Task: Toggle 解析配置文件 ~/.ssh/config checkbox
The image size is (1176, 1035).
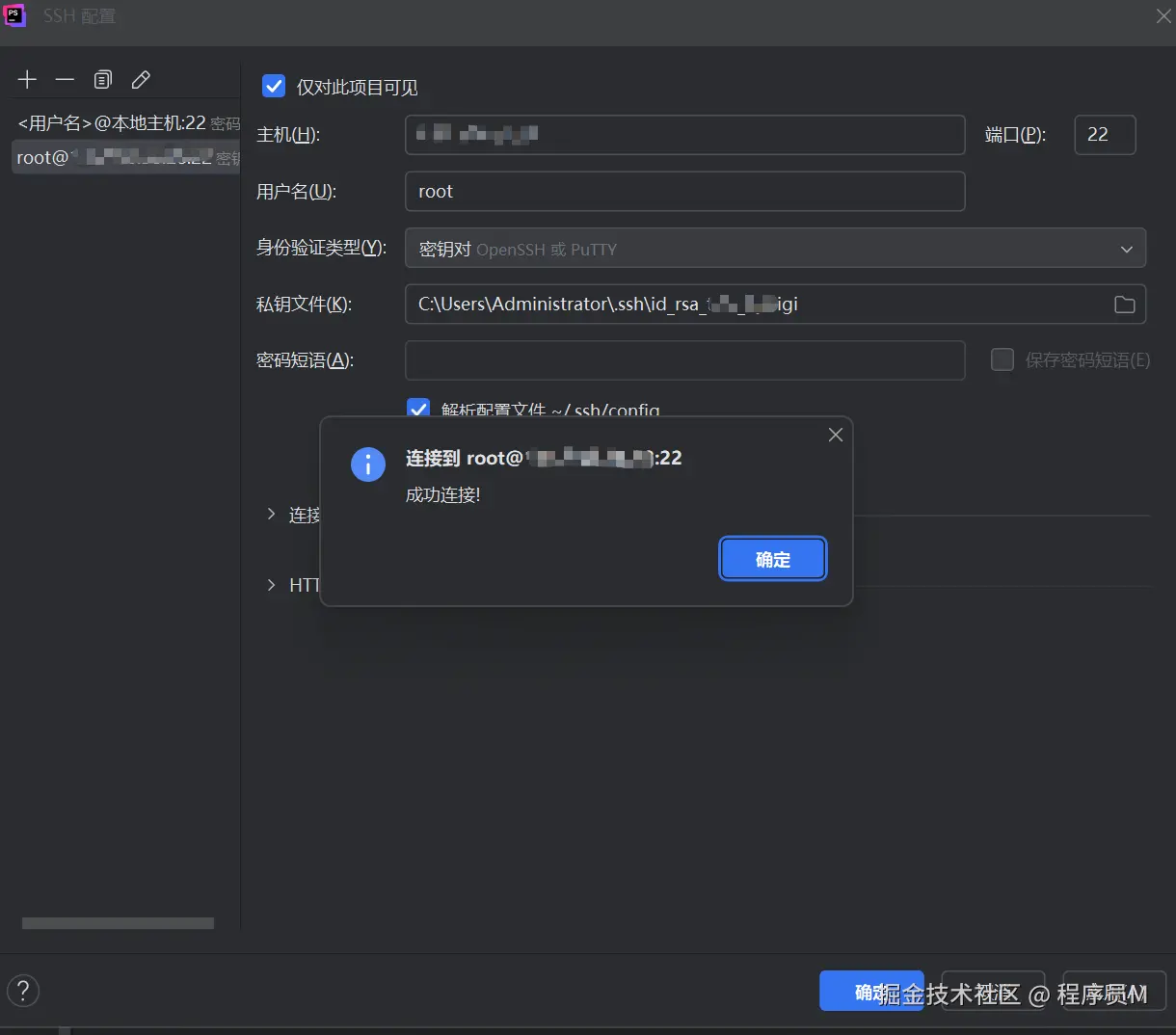Action: point(418,408)
